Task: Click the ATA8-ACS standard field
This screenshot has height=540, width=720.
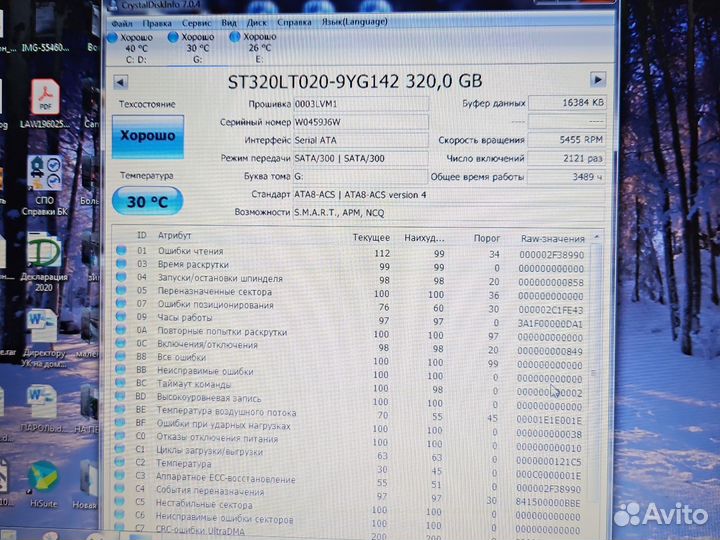Action: tap(449, 195)
